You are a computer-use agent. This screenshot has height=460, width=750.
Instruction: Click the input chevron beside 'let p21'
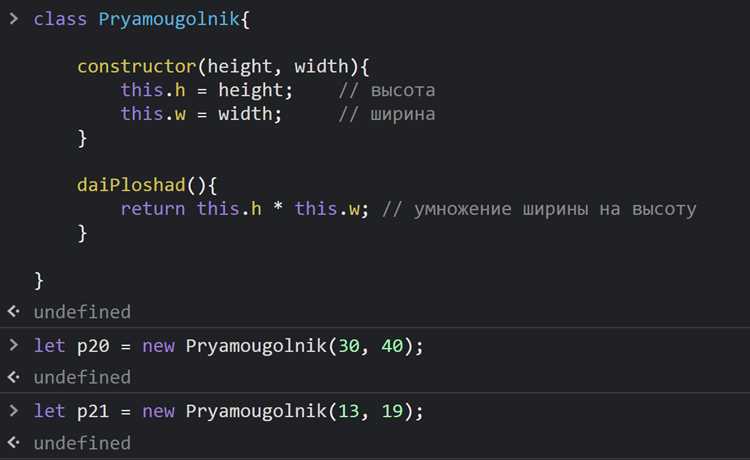point(13,410)
